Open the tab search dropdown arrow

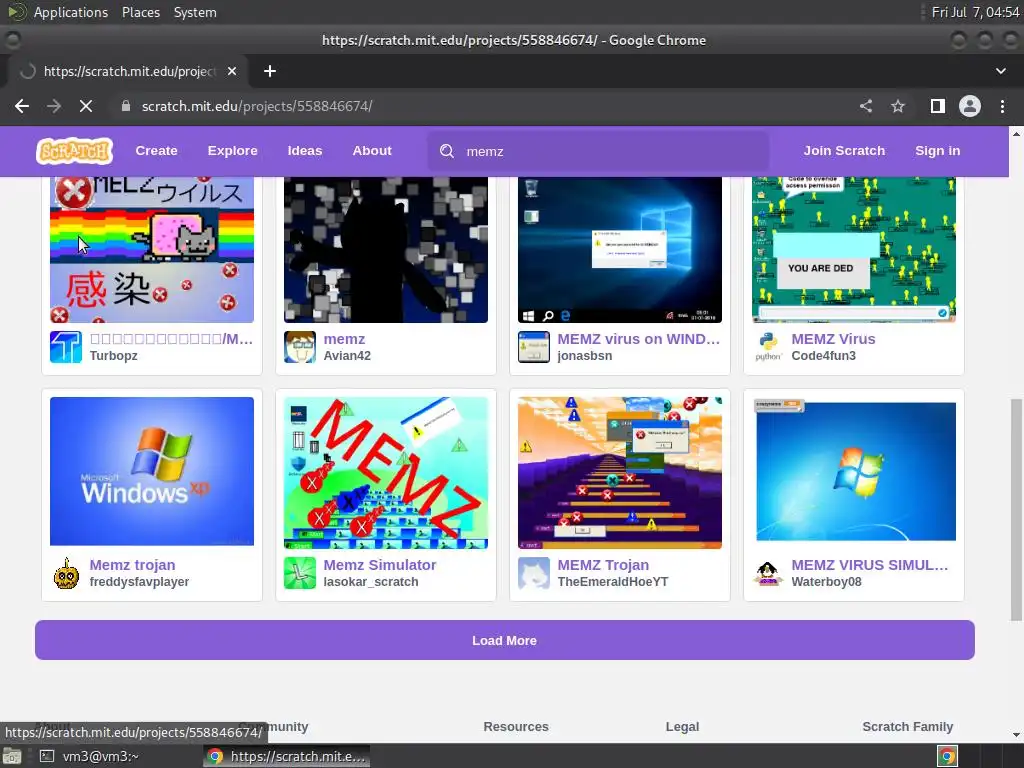point(1000,71)
